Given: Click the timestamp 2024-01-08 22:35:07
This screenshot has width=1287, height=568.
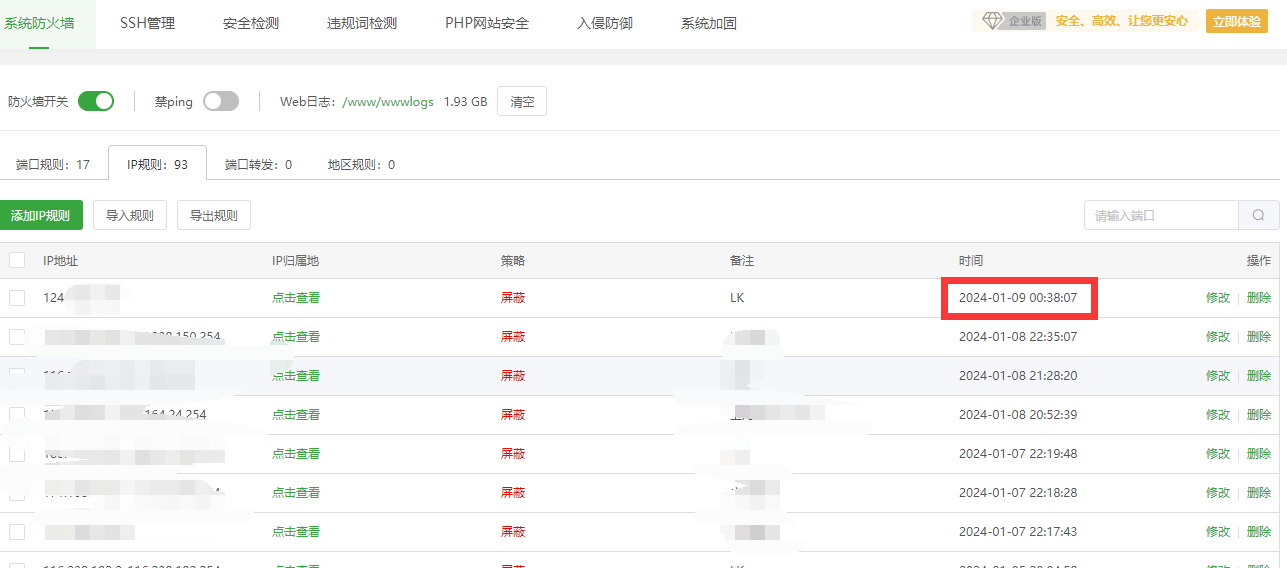Looking at the screenshot, I should 1018,337.
